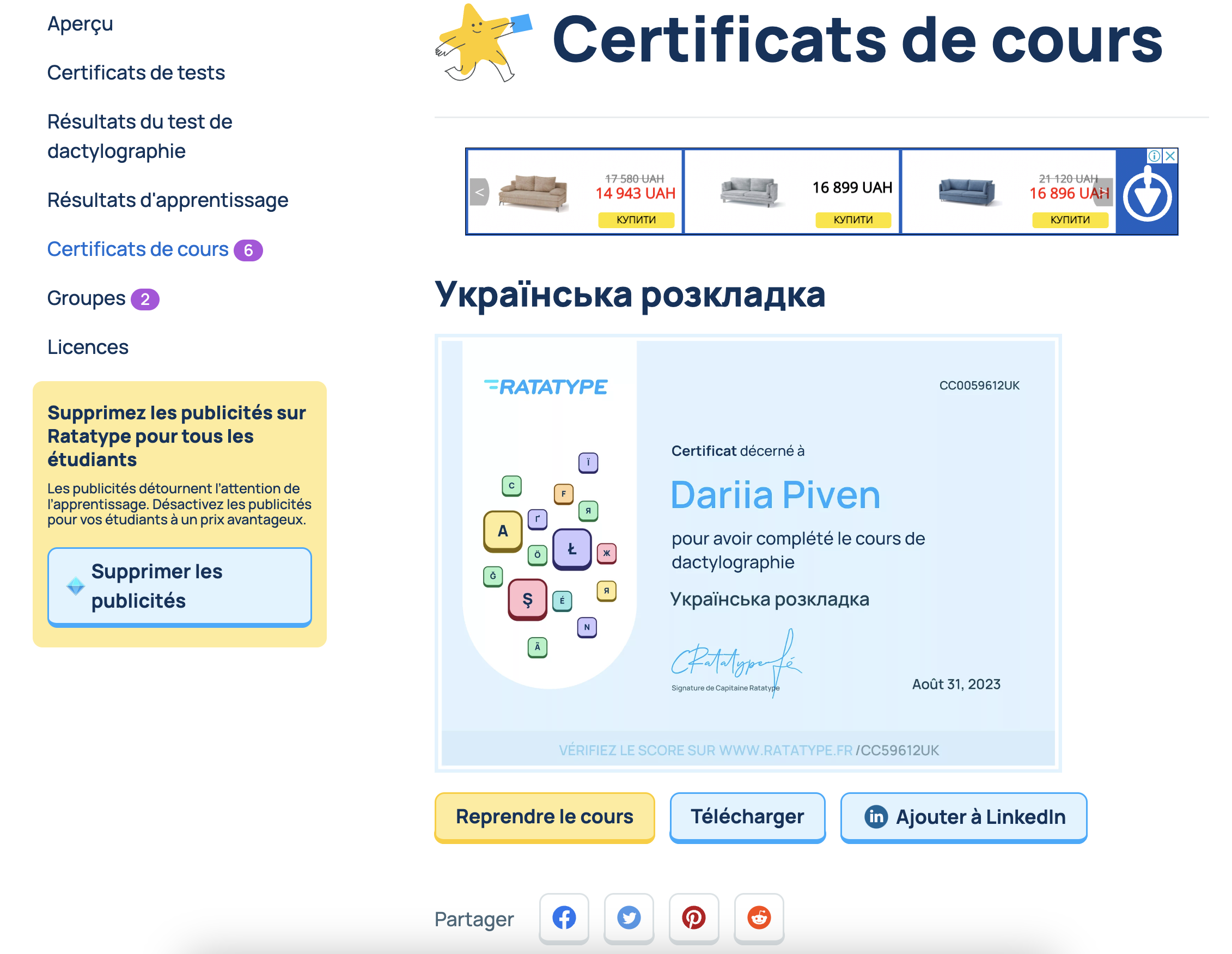
Task: Select Certificats de cours menu item
Action: pos(138,249)
